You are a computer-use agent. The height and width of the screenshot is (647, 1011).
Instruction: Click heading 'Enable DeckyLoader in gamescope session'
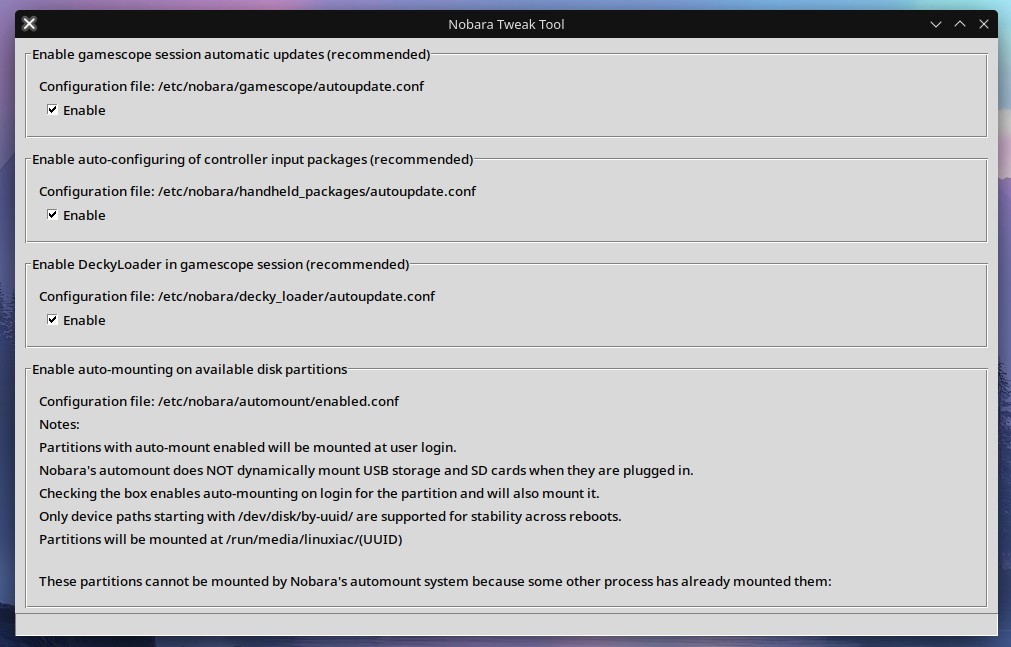[x=221, y=264]
